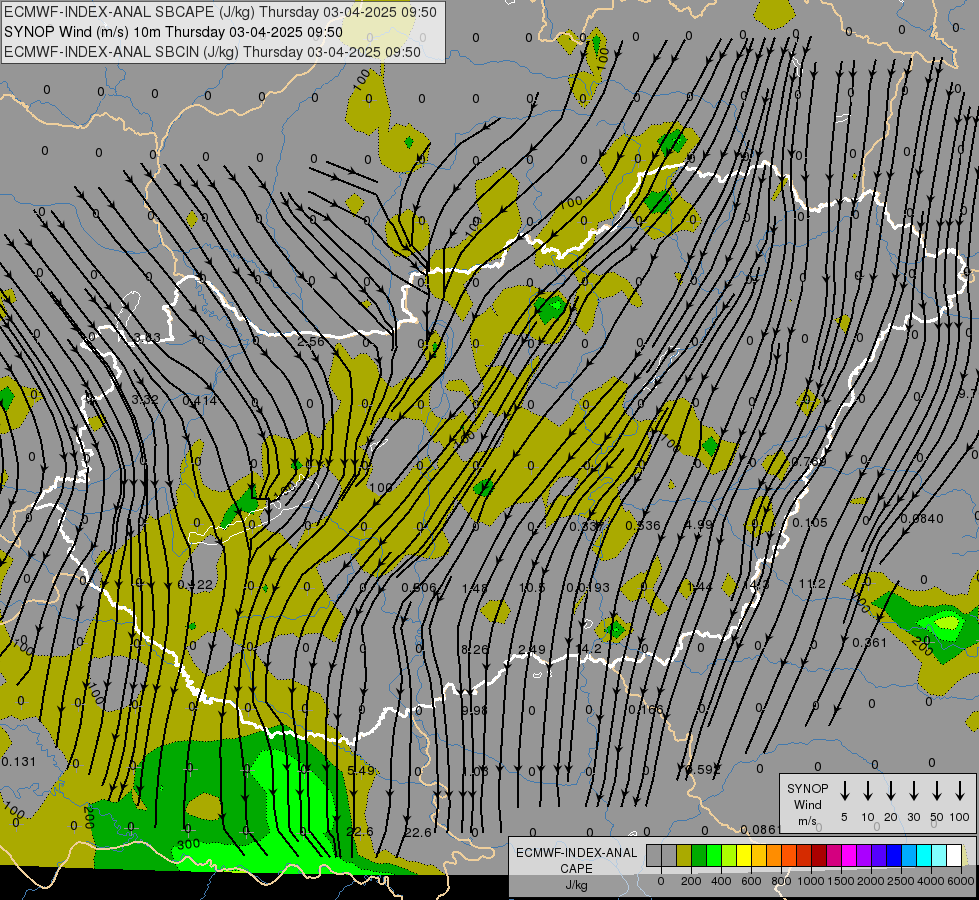Click the 2.56 value on the map
This screenshot has width=979, height=900.
coord(311,342)
